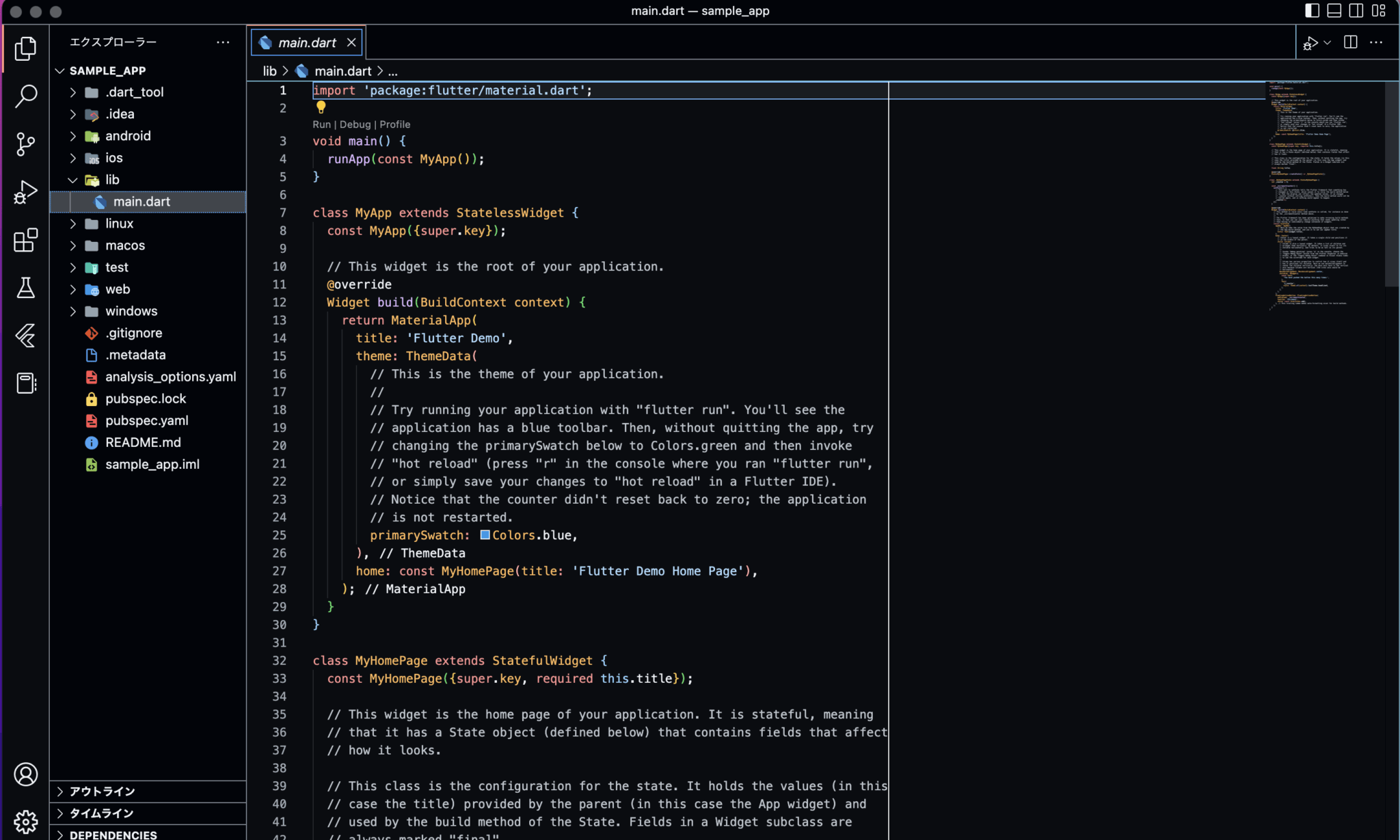This screenshot has width=1400, height=840.
Task: Open the Source Control view icon
Action: pyautogui.click(x=25, y=144)
